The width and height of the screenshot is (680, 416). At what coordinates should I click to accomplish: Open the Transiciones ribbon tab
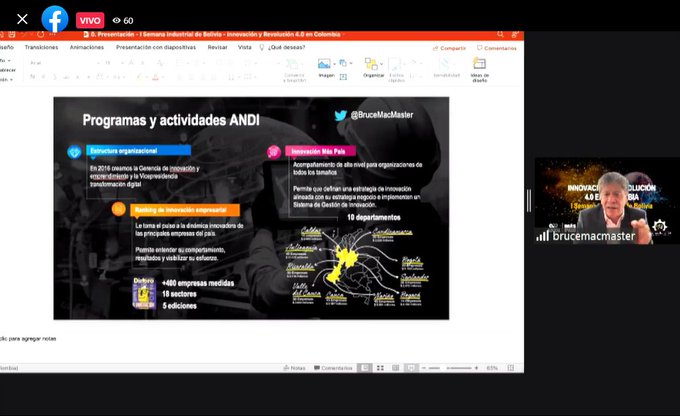41,47
